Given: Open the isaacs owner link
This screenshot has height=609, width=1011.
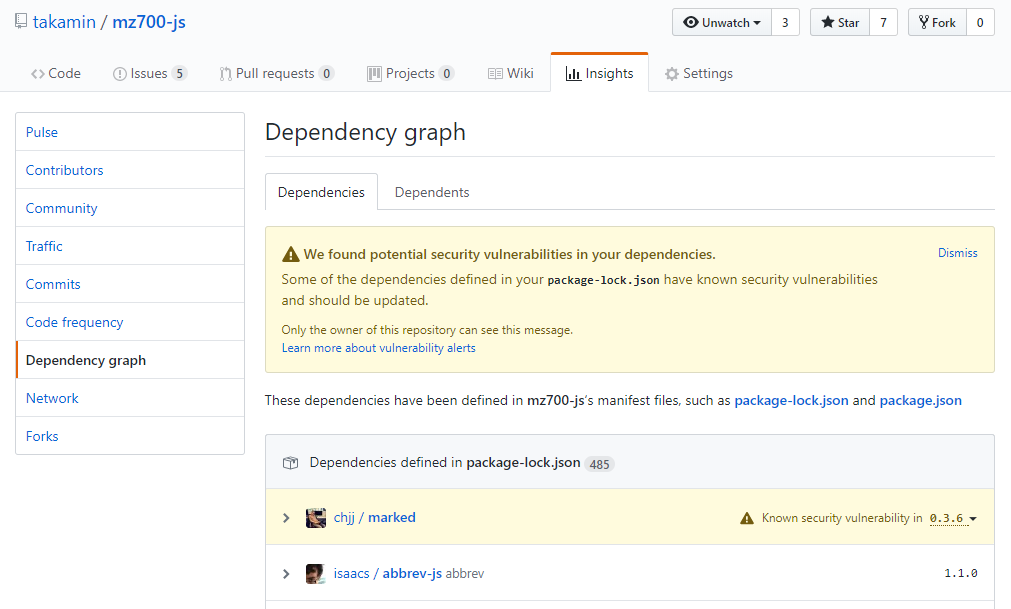Looking at the screenshot, I should pos(351,574).
